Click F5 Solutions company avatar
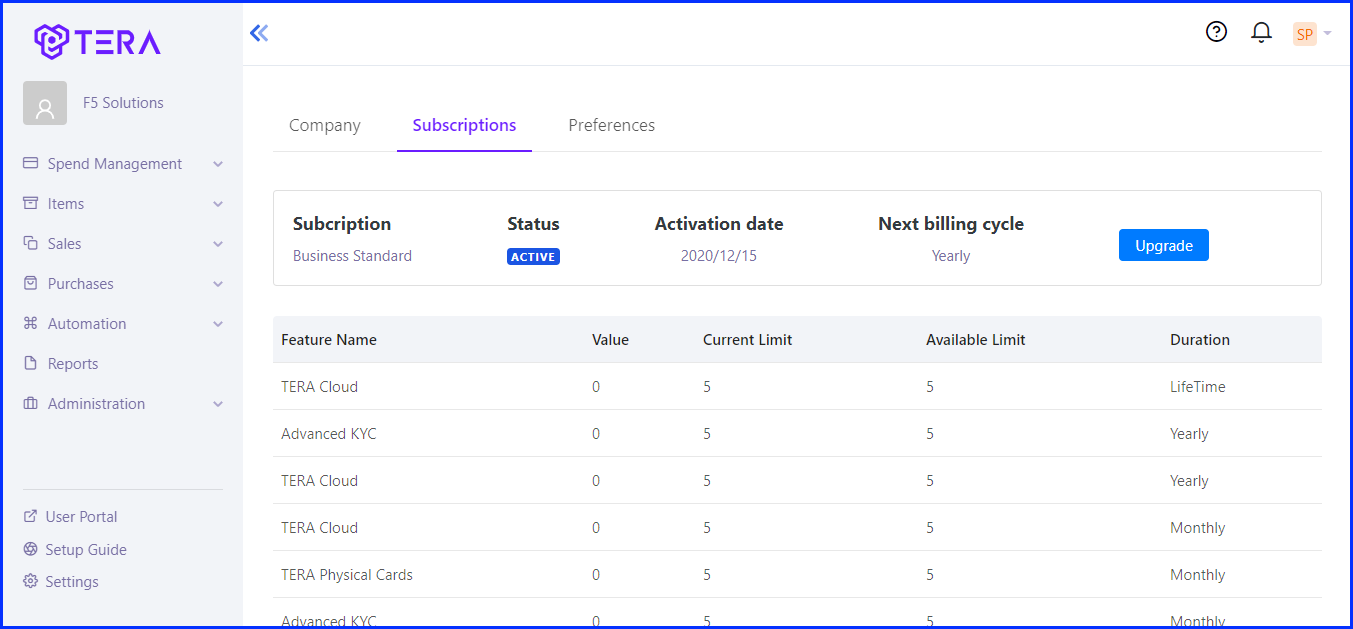Viewport: 1353px width, 629px height. [45, 103]
